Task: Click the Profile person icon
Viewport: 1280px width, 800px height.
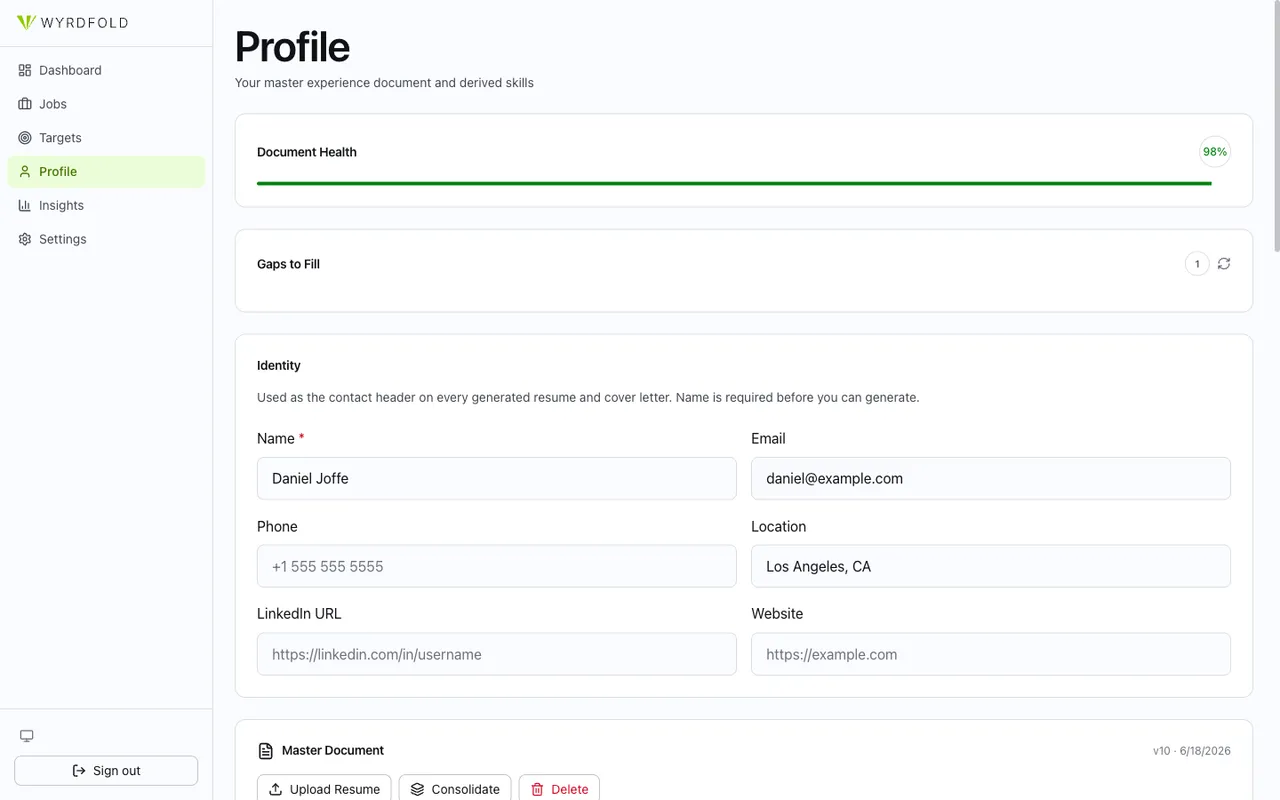Action: point(25,172)
